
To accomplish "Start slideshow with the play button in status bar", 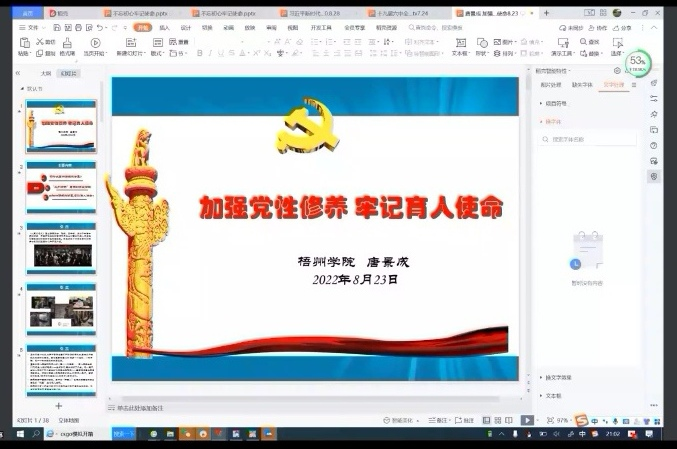I will 527,420.
